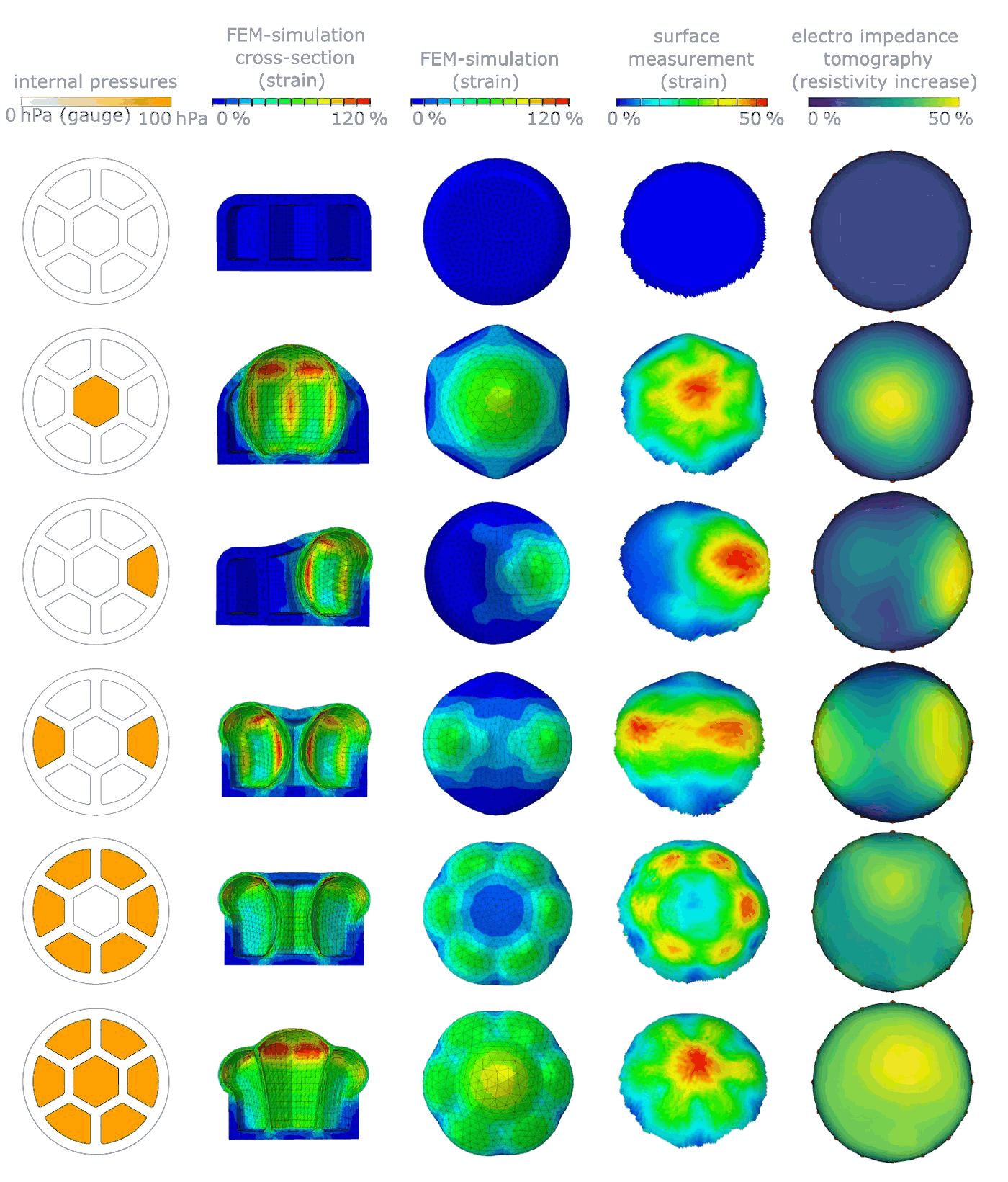Click '0 %' under the tomography color bar
Viewport: 1008px width, 1182px height.
click(x=824, y=119)
